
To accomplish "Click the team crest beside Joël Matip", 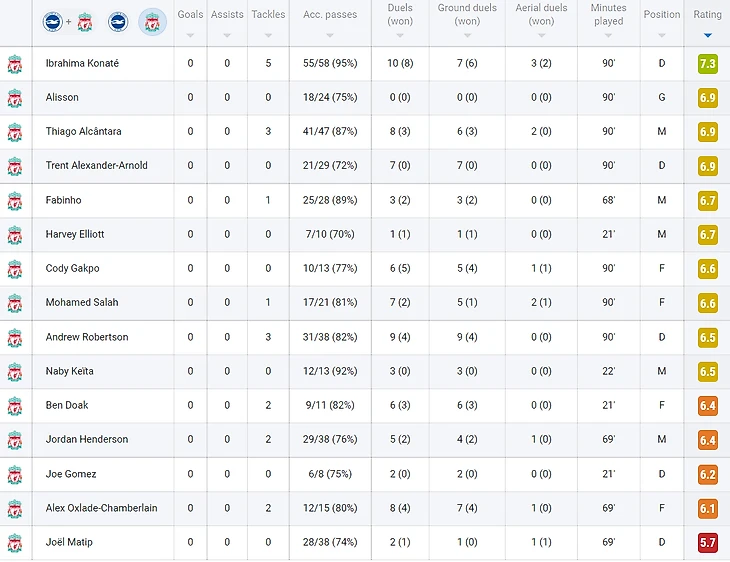I will pyautogui.click(x=15, y=543).
